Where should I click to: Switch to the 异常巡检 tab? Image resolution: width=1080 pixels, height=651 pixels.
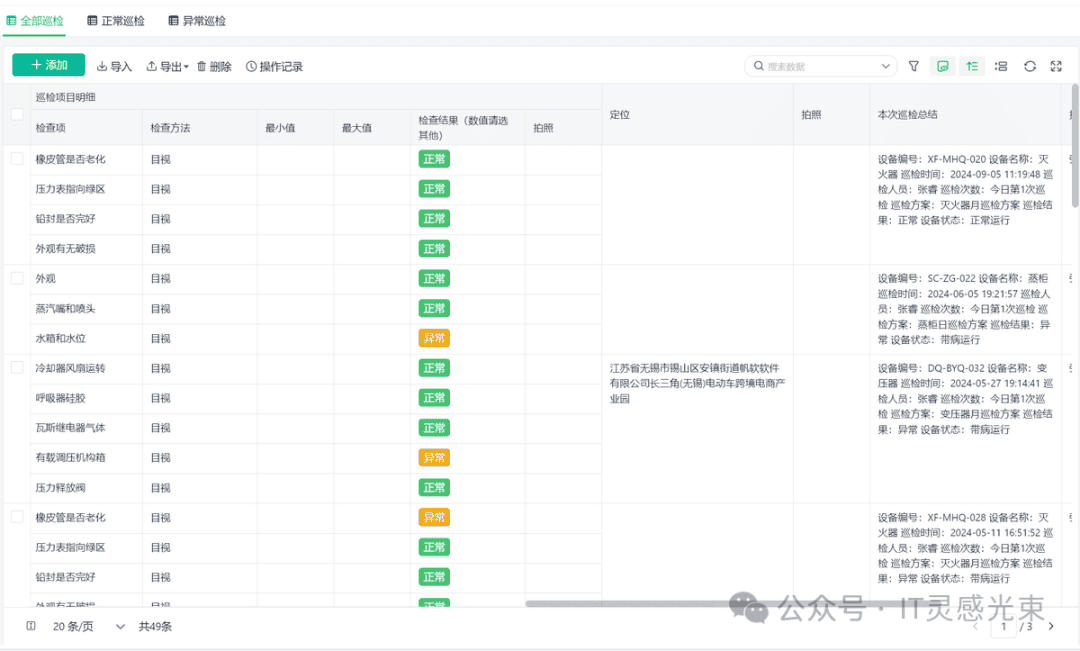[x=197, y=21]
